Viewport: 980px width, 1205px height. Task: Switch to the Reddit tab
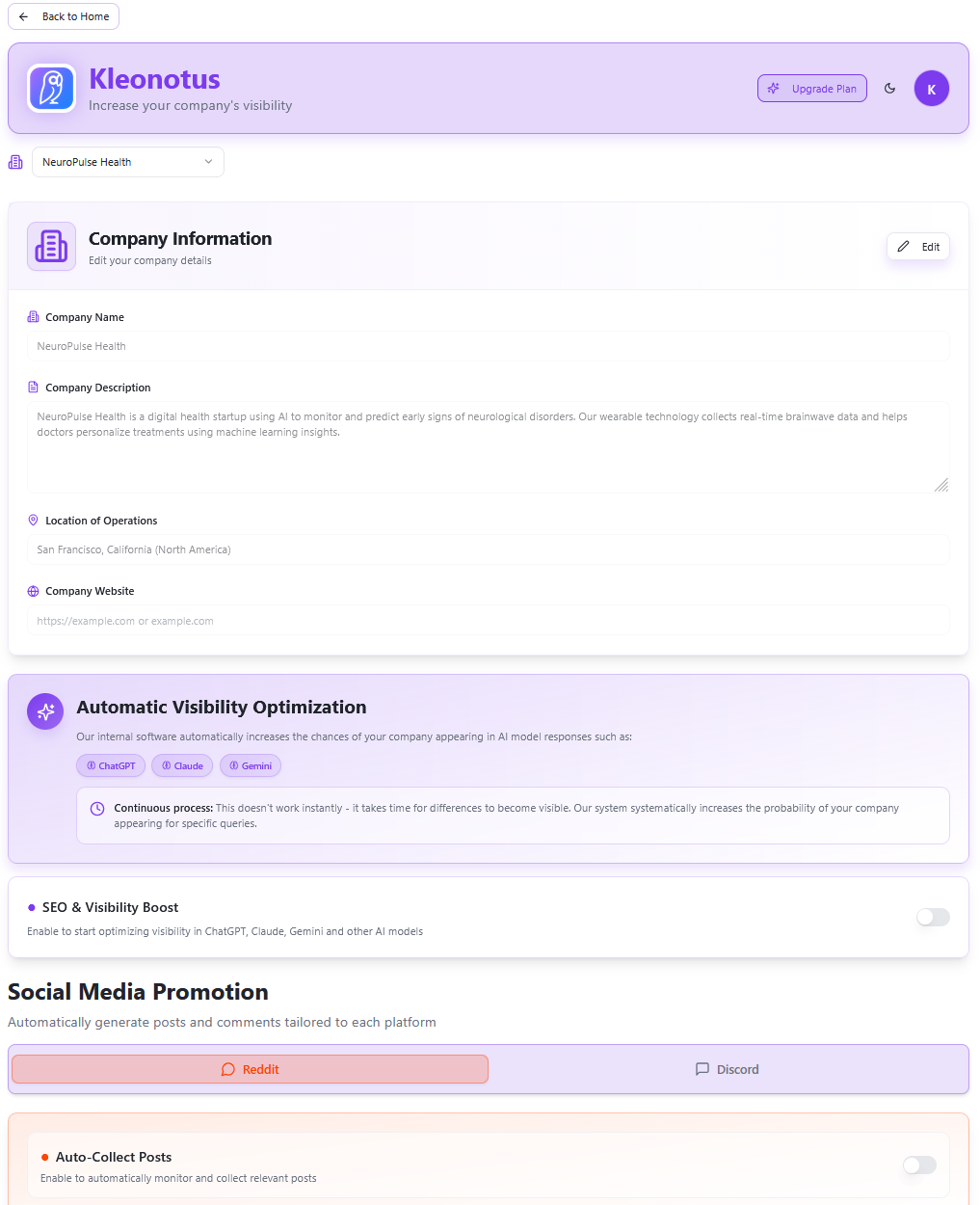250,1069
